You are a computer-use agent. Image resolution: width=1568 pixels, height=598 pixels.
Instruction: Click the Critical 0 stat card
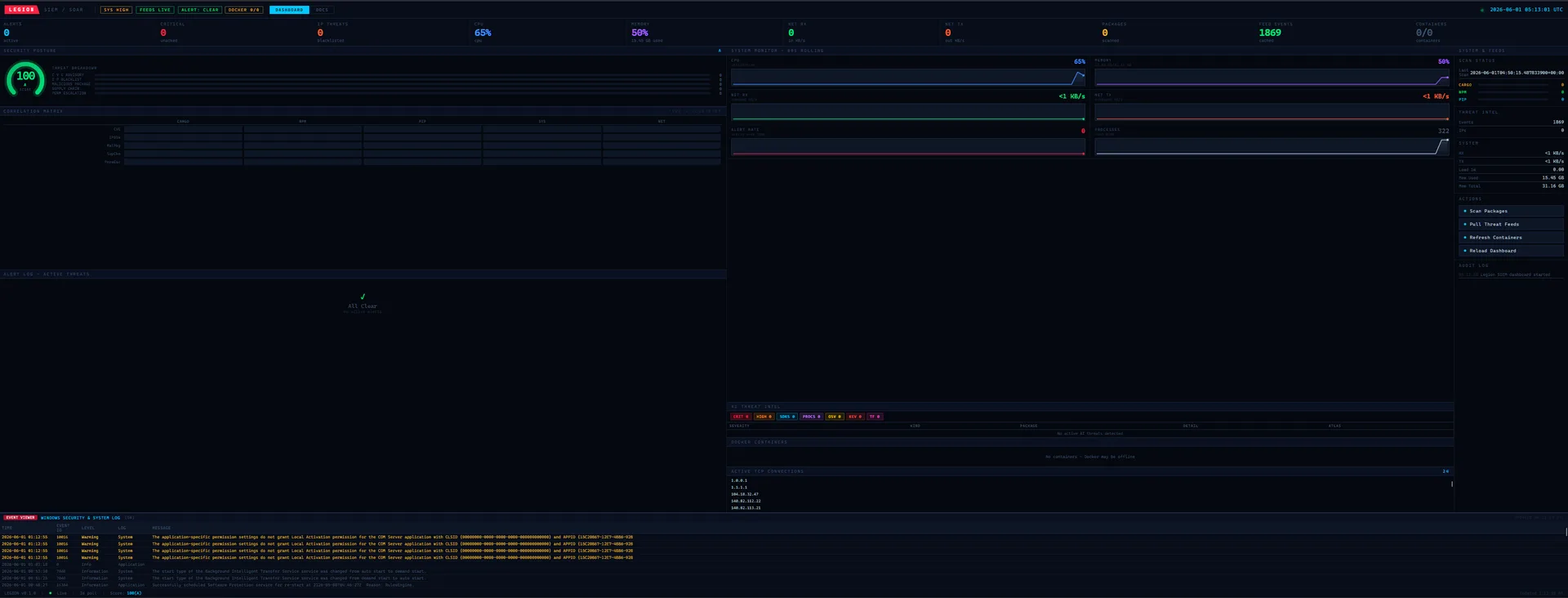click(x=234, y=33)
